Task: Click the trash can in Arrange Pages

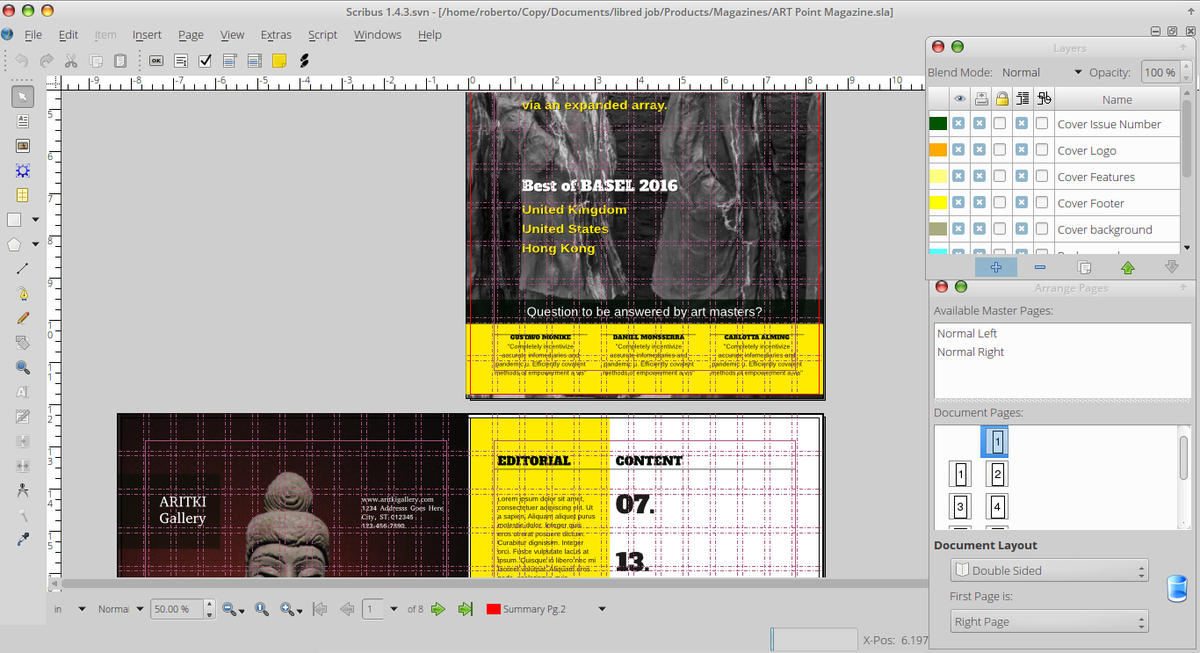Action: click(1177, 589)
